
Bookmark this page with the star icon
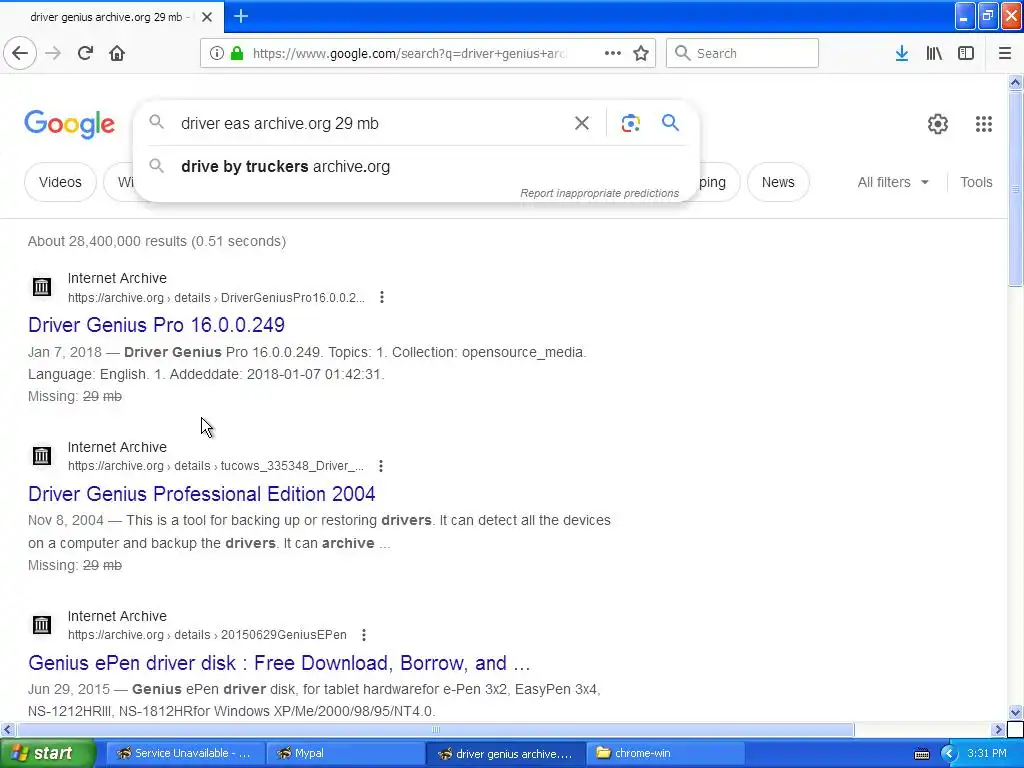pos(641,53)
